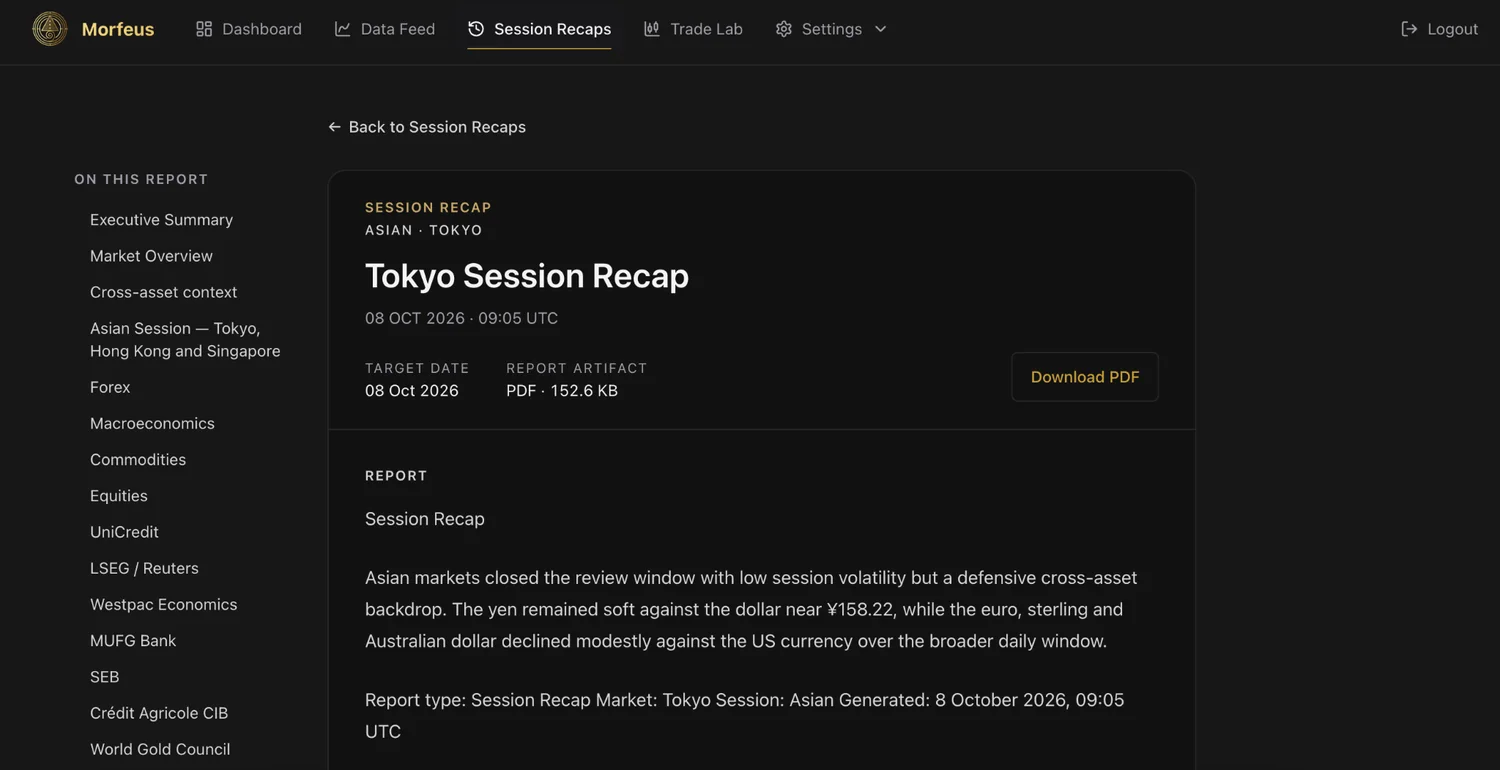Click the PDF · 152.6 KB artifact text
Viewport: 1500px width, 770px height.
[x=562, y=391]
